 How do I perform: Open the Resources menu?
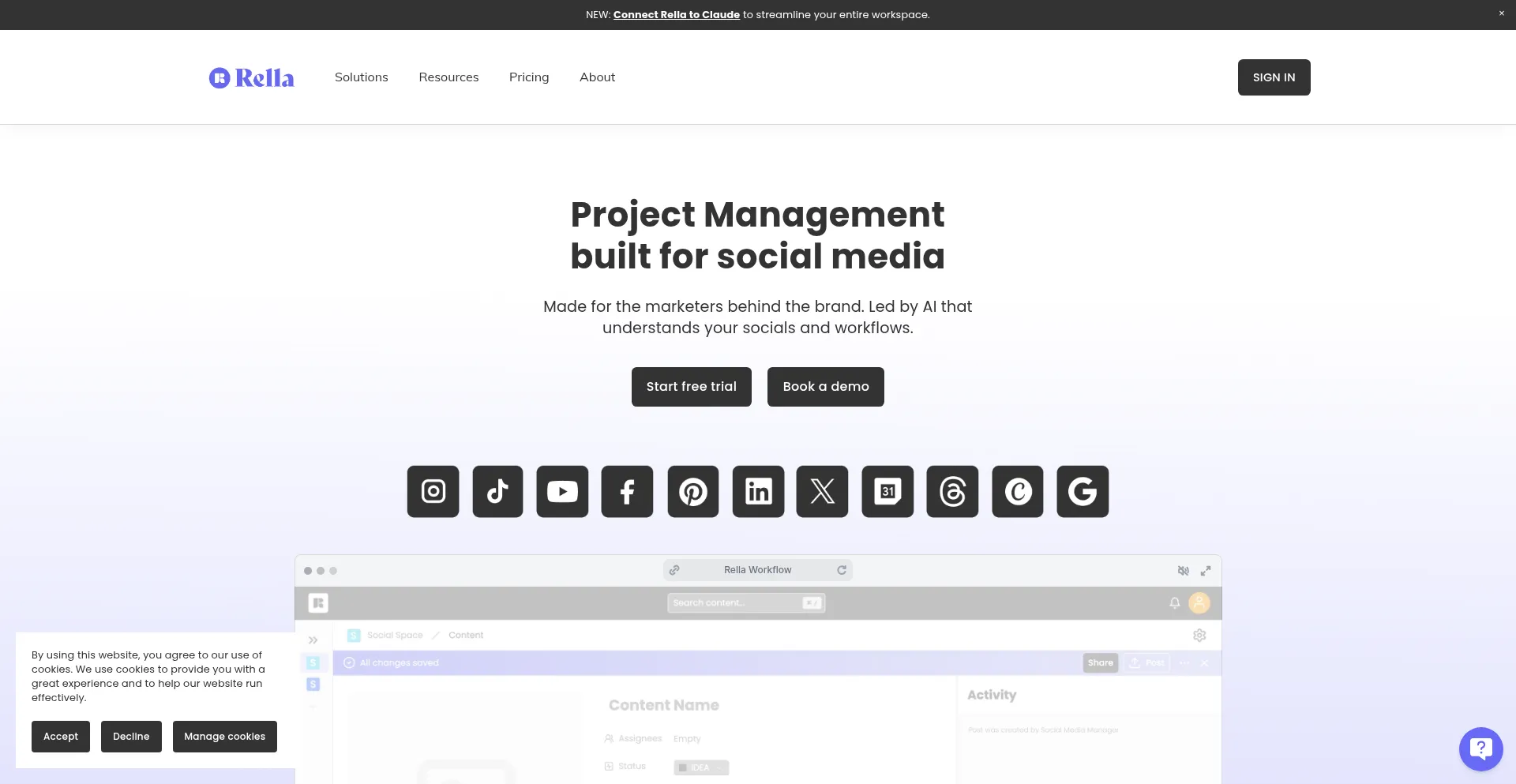point(448,77)
